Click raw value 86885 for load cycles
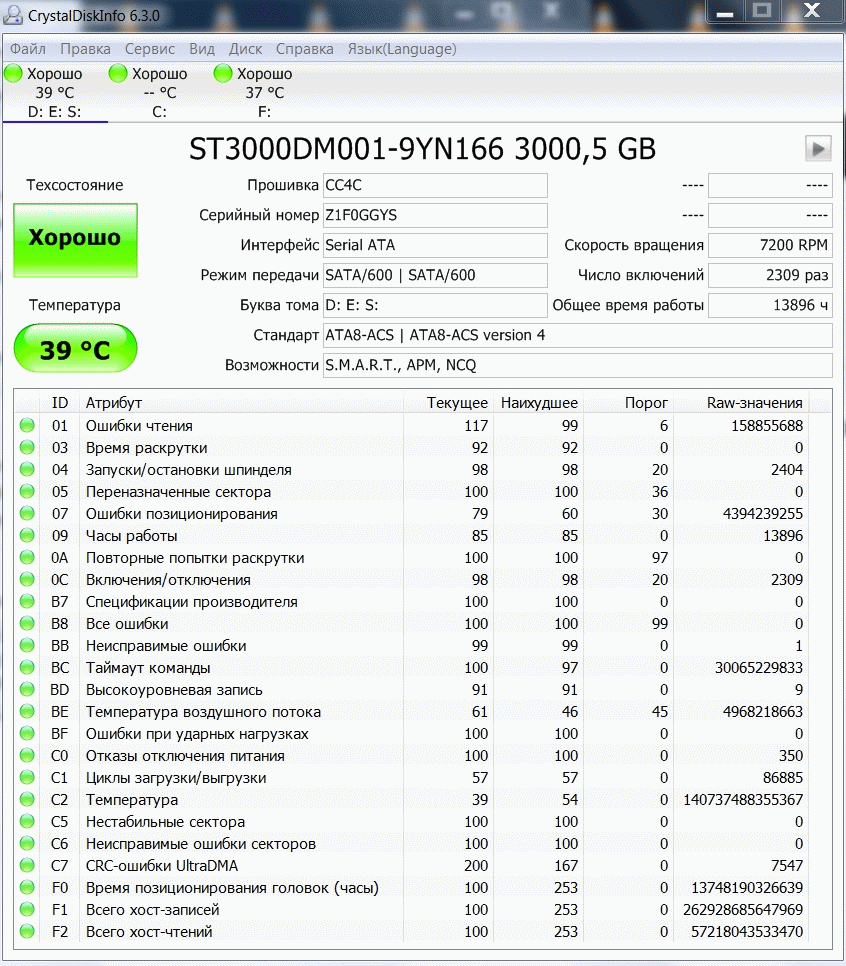Screen dimensions: 846x966 (x=783, y=777)
